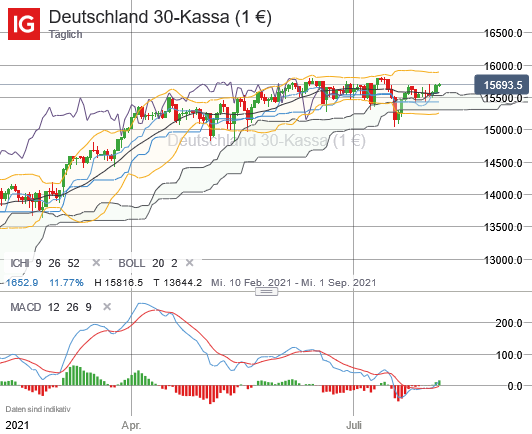The width and height of the screenshot is (532, 434).
Task: Click the 16000.0 price axis label
Action: tap(503, 66)
